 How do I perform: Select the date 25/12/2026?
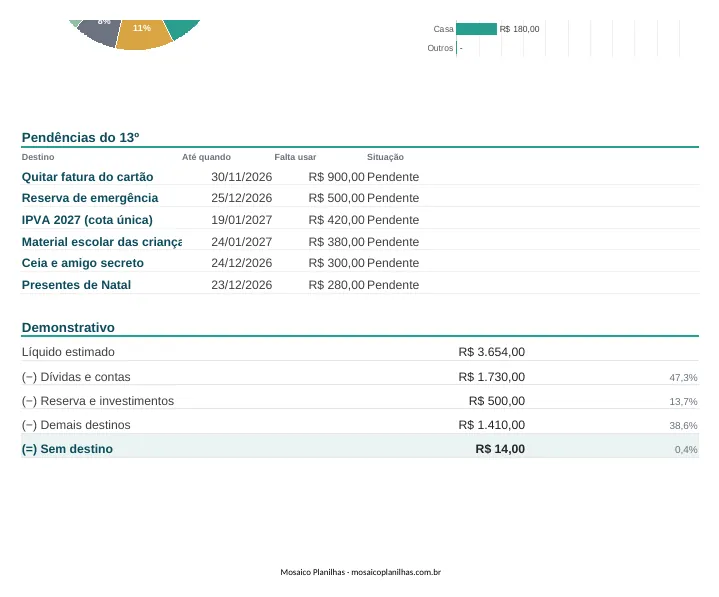[x=242, y=198]
